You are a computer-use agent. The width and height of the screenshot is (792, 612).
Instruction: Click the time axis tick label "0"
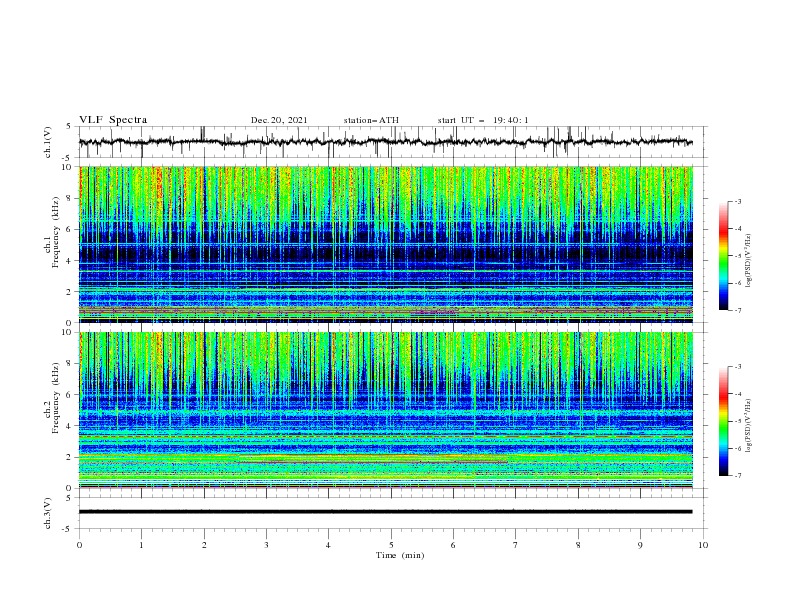pos(79,545)
